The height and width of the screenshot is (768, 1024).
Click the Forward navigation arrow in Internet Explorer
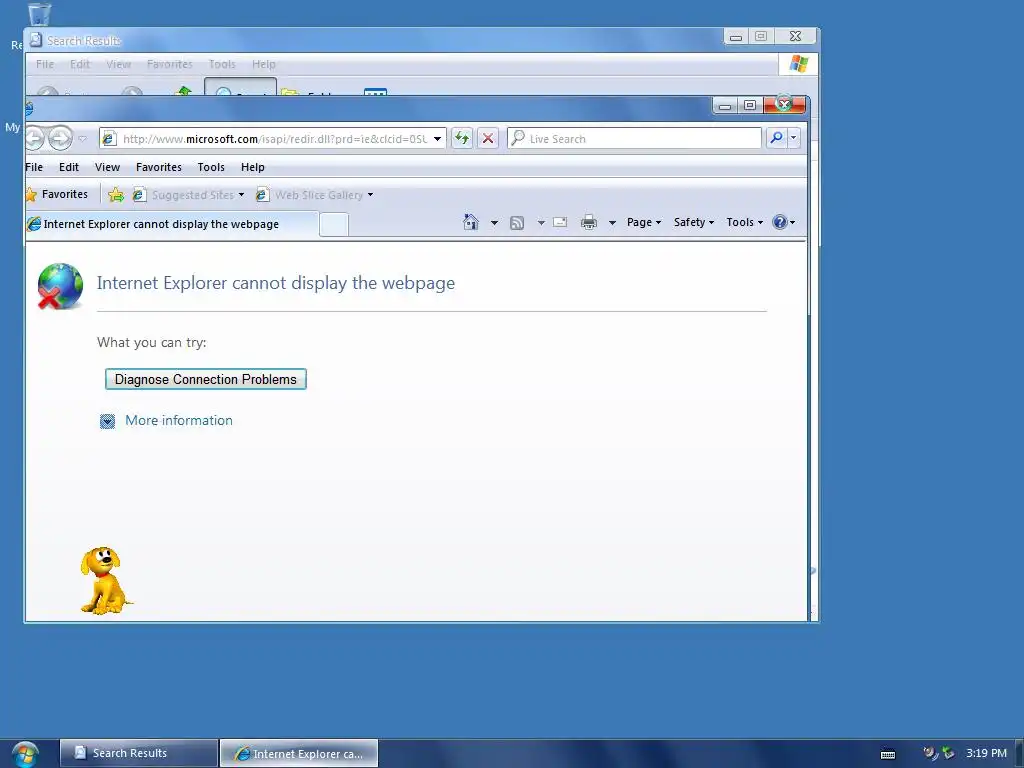click(x=60, y=138)
